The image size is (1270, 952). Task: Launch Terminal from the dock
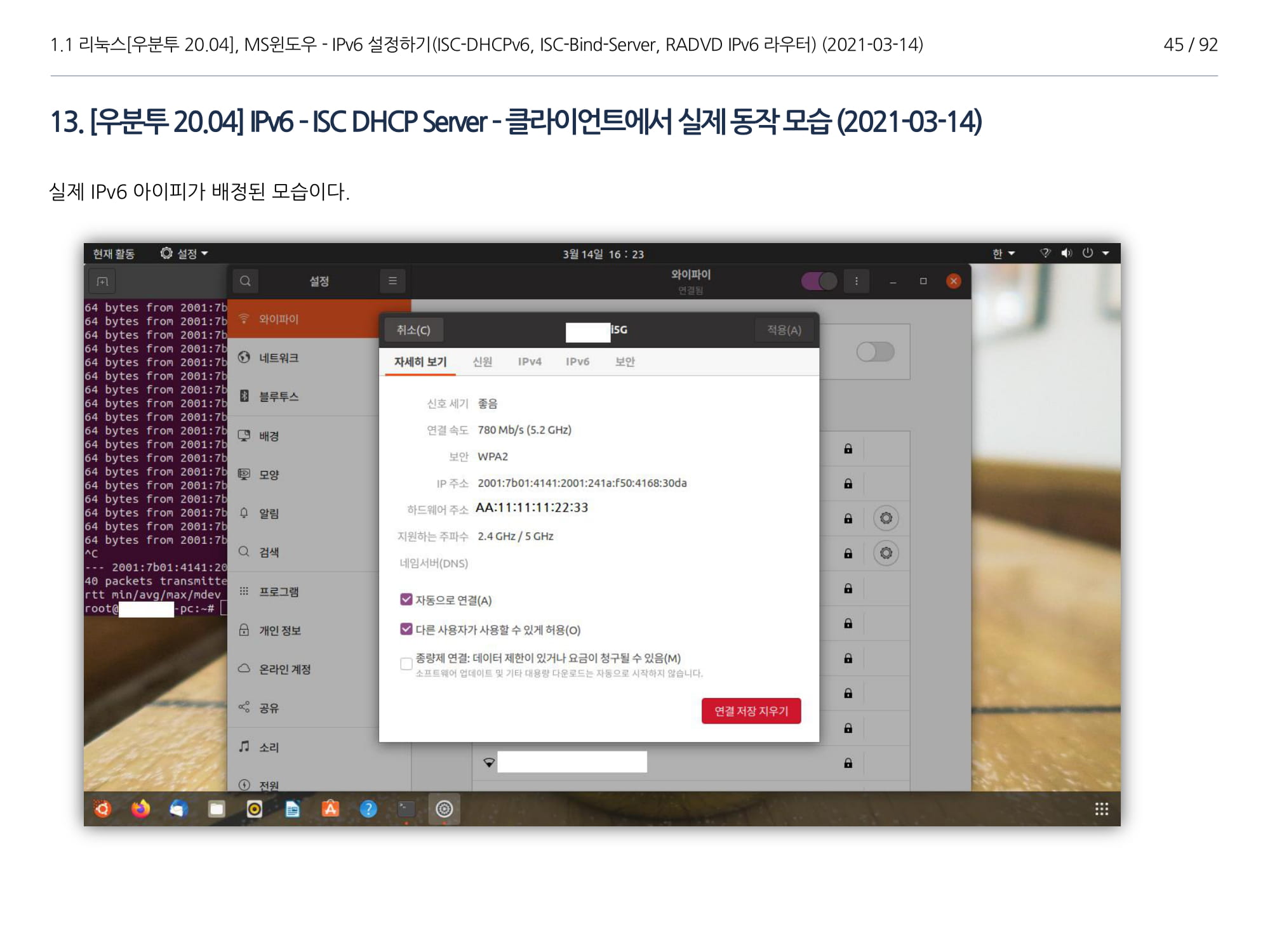point(406,809)
